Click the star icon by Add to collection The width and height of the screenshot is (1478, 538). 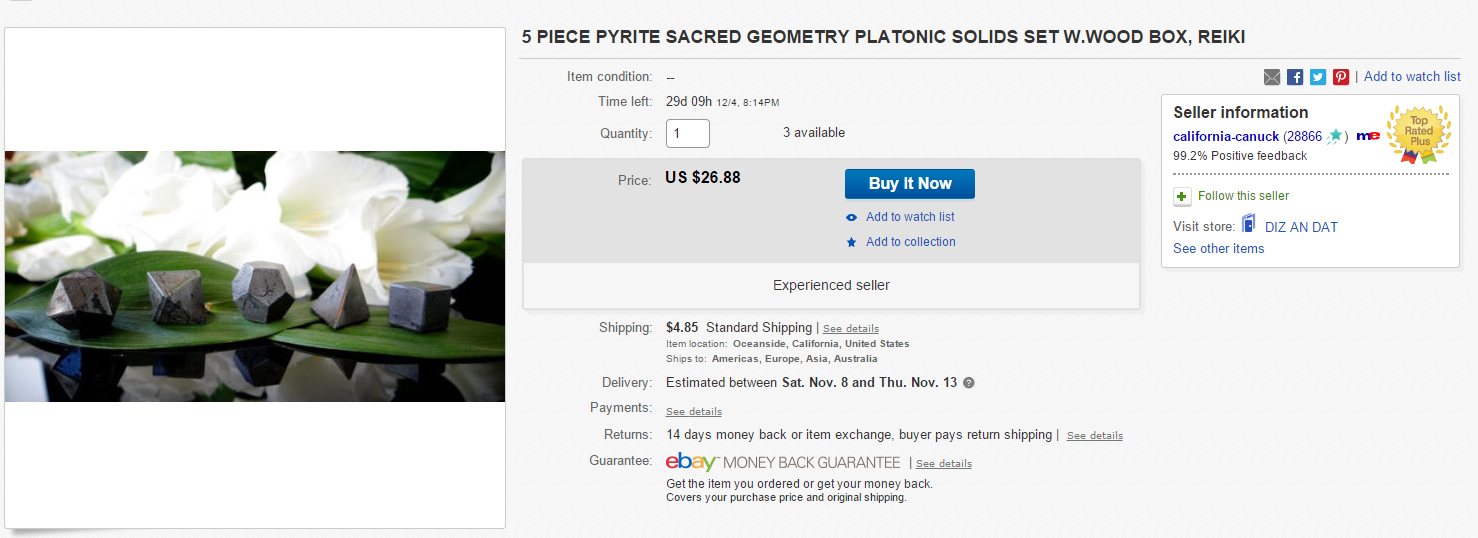tap(852, 242)
